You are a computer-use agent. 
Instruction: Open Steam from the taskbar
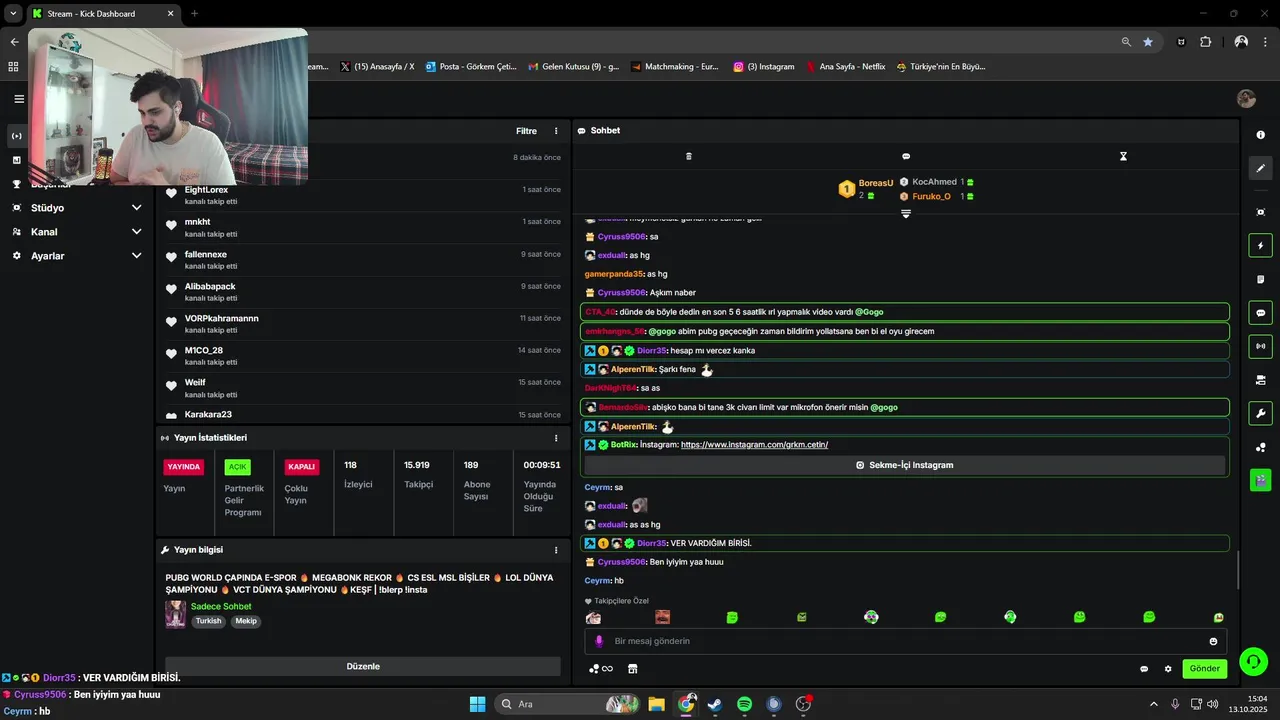715,704
